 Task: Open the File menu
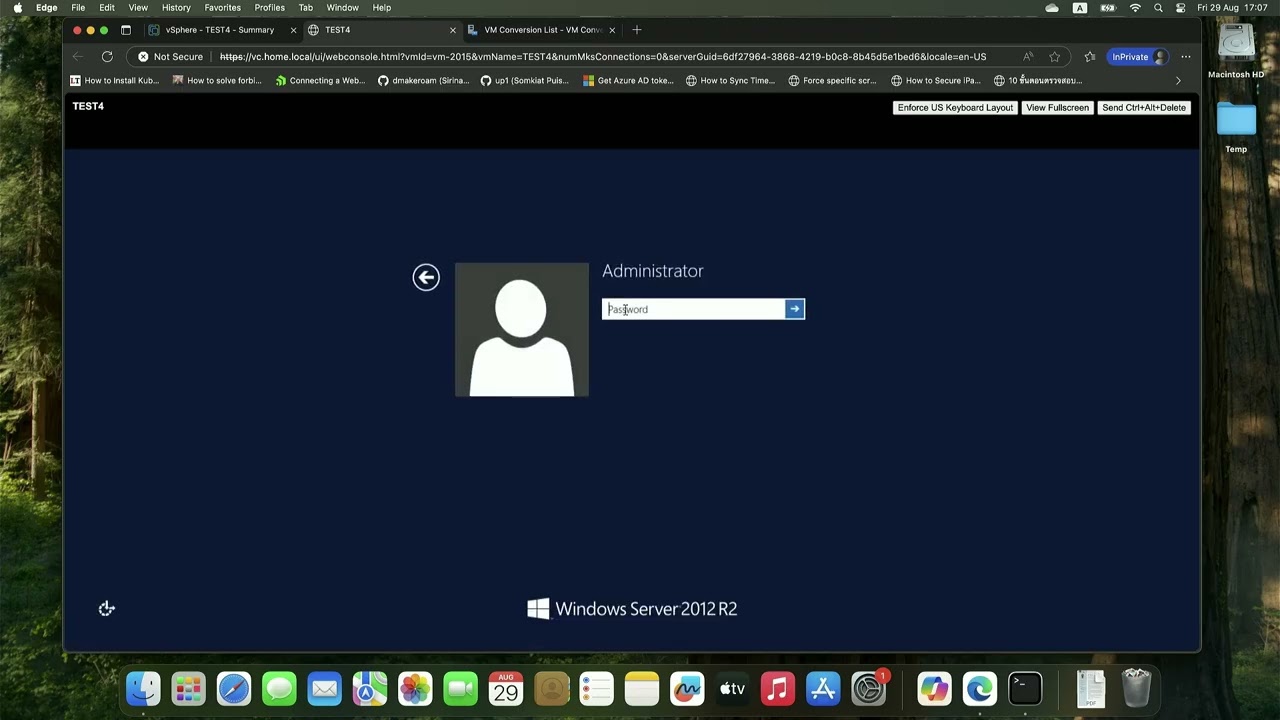point(78,8)
